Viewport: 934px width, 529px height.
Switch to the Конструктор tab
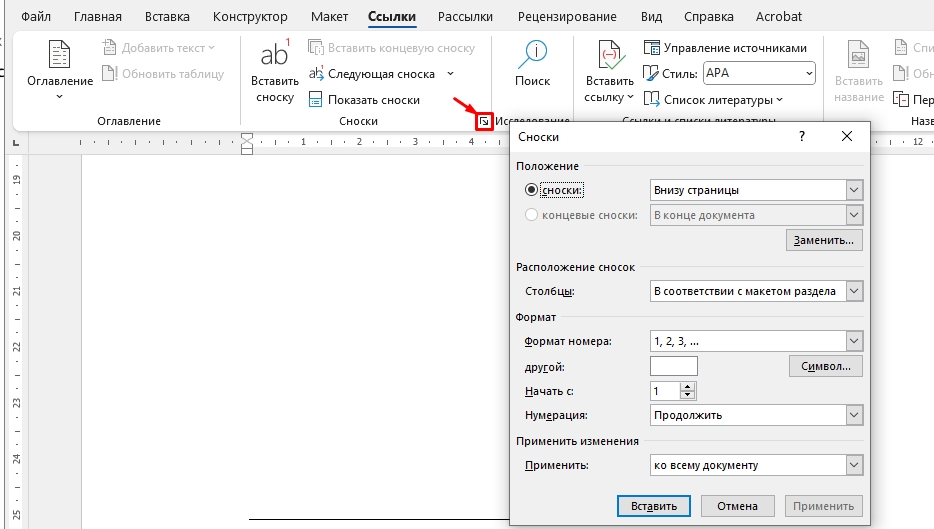(x=250, y=17)
